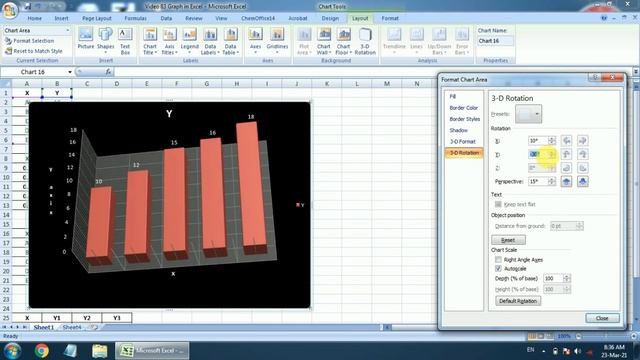Viewport: 640px width, 360px height.
Task: Adjust the Depth percent spinner
Action: tap(567, 278)
